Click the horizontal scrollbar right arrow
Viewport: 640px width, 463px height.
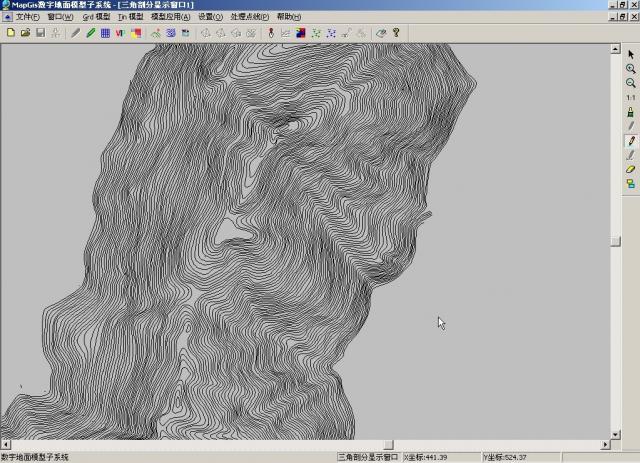[605, 444]
